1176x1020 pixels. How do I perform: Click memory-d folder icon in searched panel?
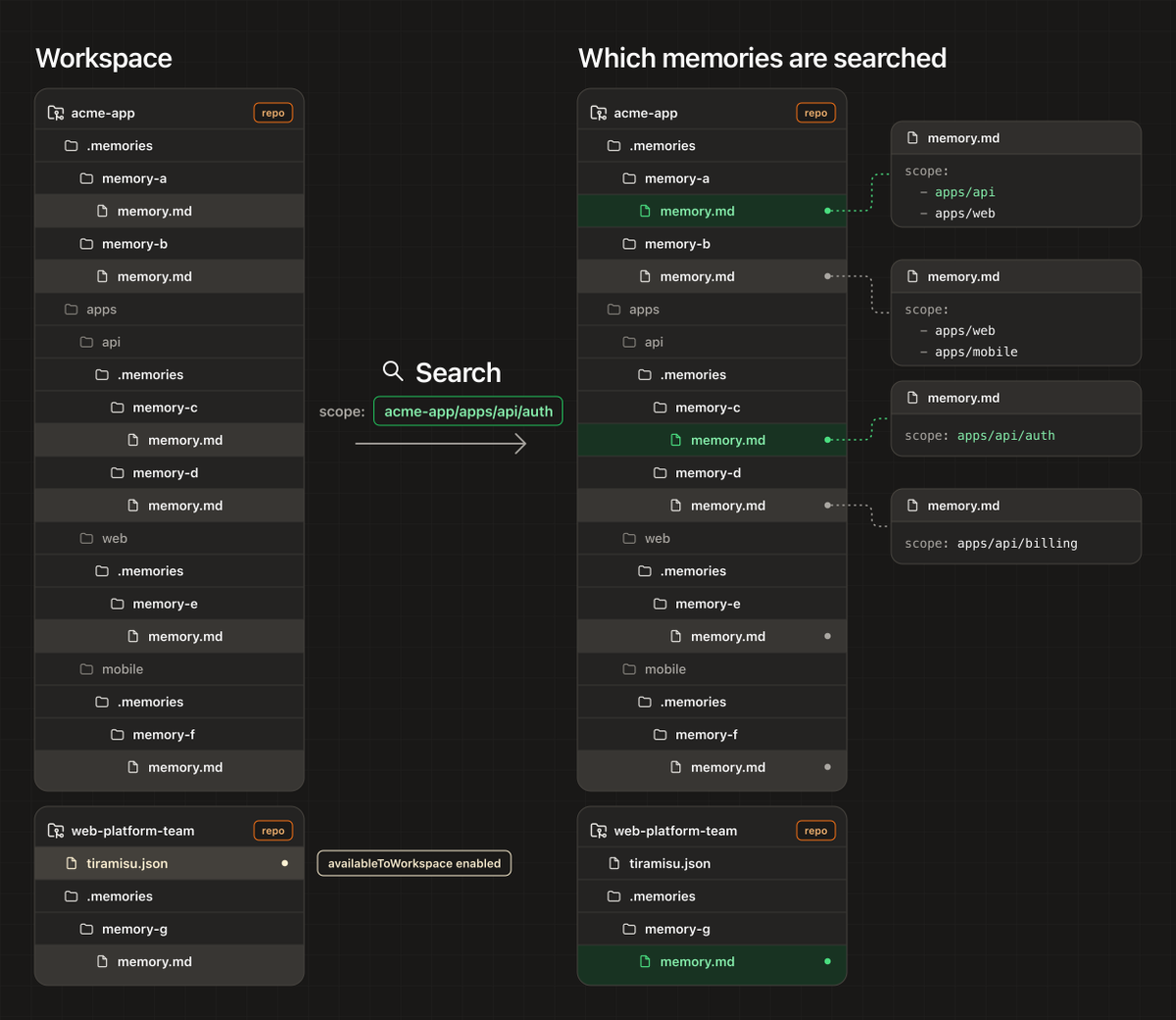661,472
